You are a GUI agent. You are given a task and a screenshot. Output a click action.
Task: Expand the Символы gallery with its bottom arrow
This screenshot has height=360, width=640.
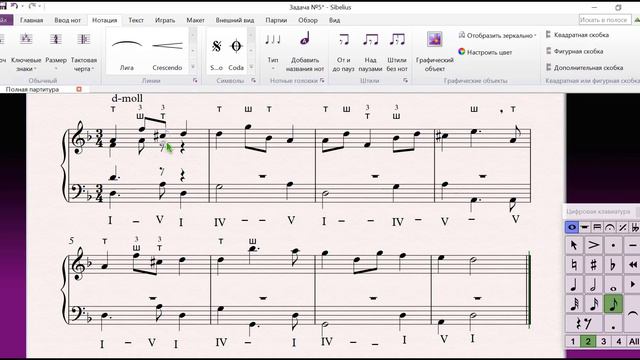(x=251, y=67)
